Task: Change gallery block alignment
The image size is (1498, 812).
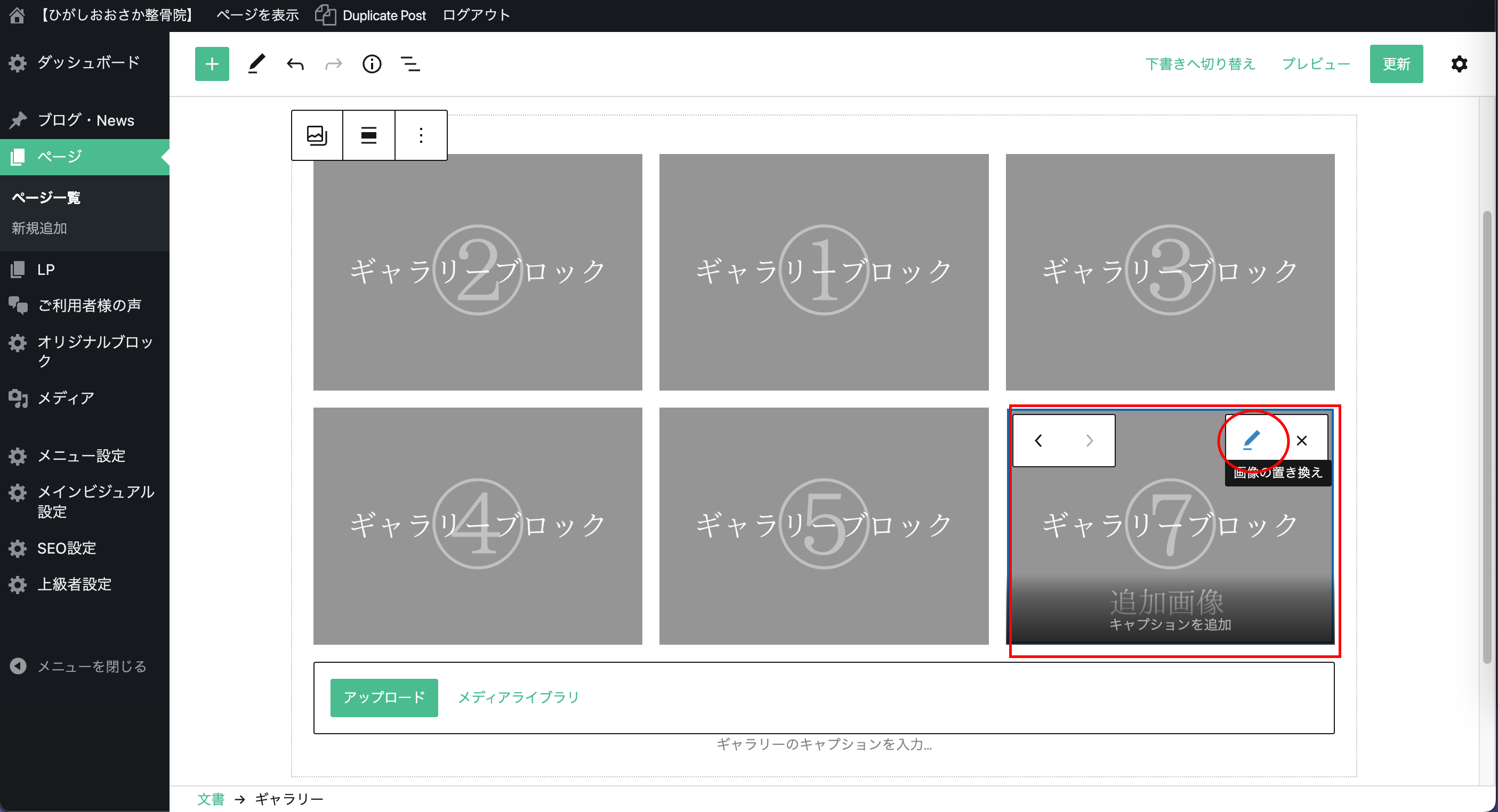Action: click(x=369, y=135)
